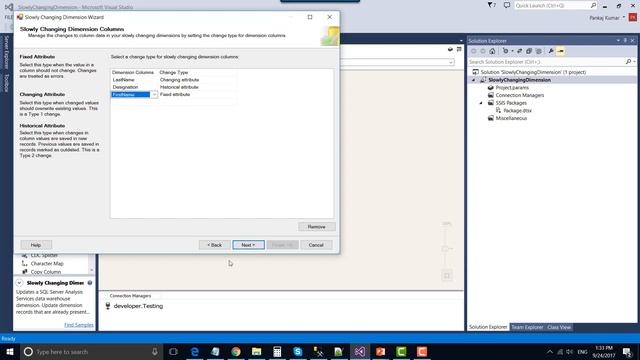Click the Back button in the wizard
This screenshot has height=360, width=640.
pyautogui.click(x=214, y=245)
